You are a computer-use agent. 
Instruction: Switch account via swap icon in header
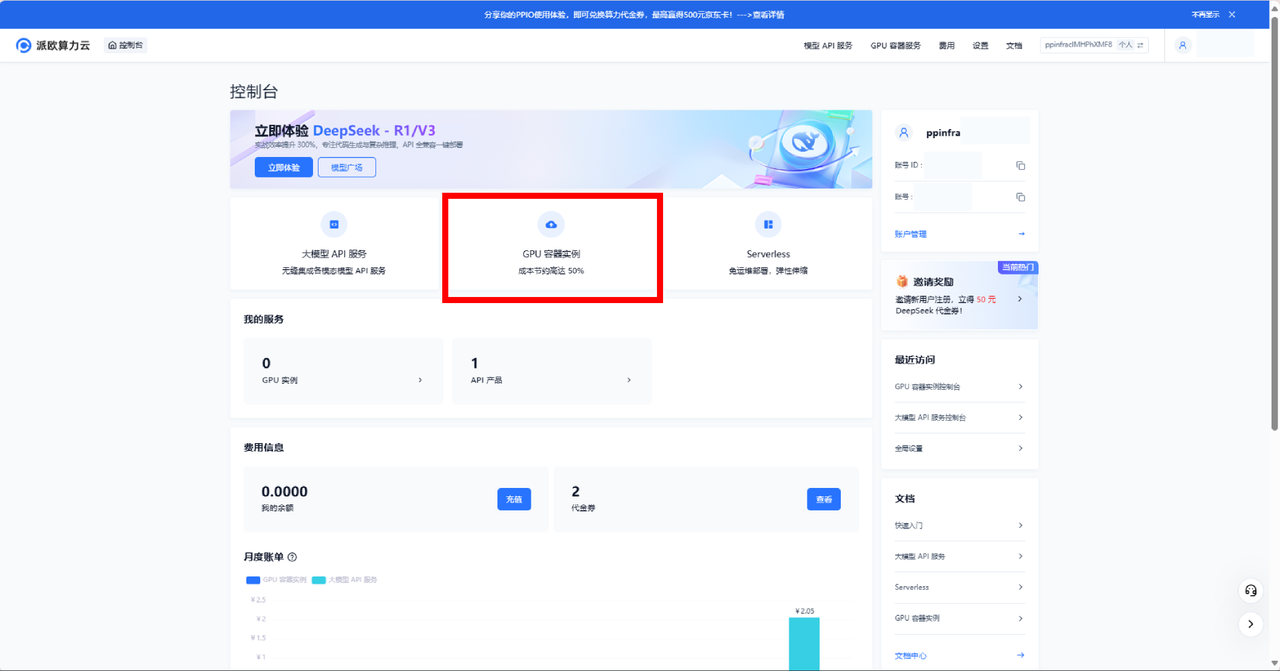(x=1141, y=45)
